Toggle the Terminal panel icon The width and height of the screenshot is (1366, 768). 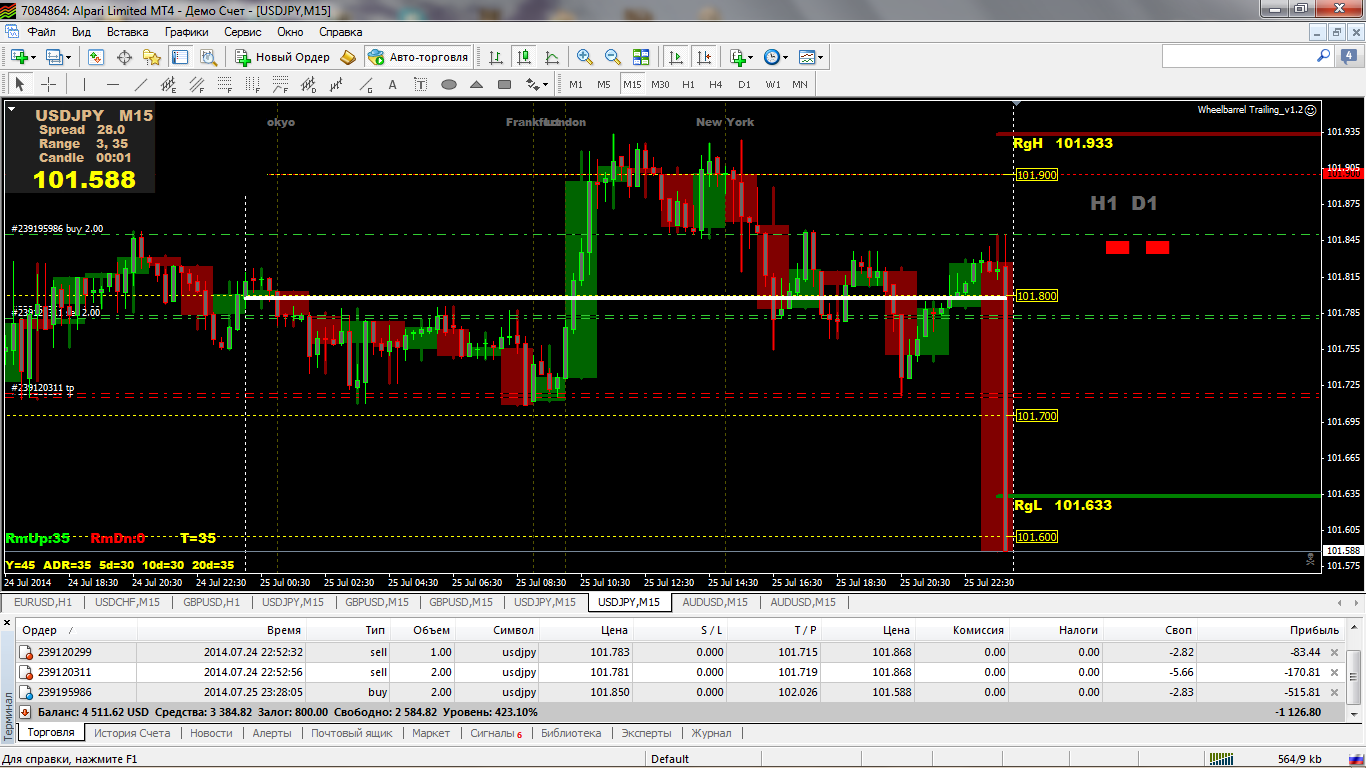click(x=179, y=57)
